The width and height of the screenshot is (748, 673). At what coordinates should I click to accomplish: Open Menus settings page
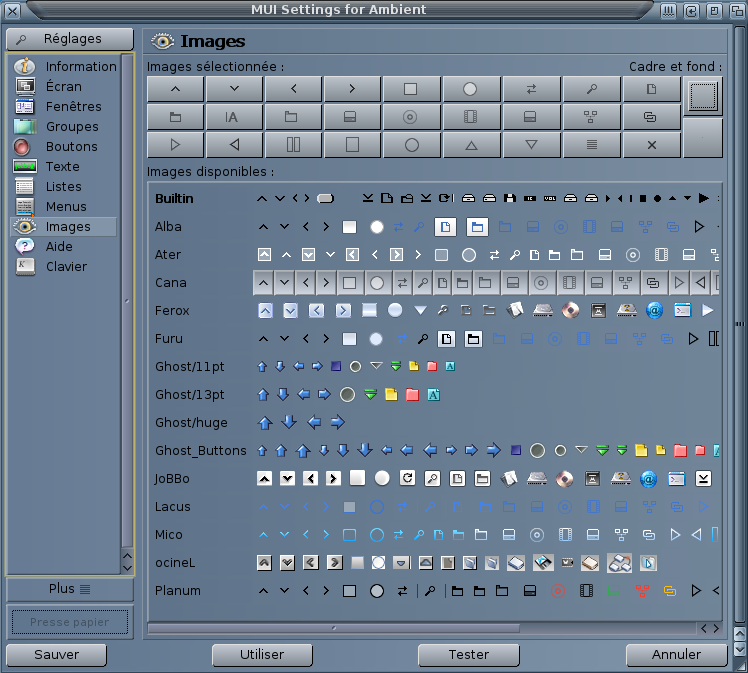65,207
